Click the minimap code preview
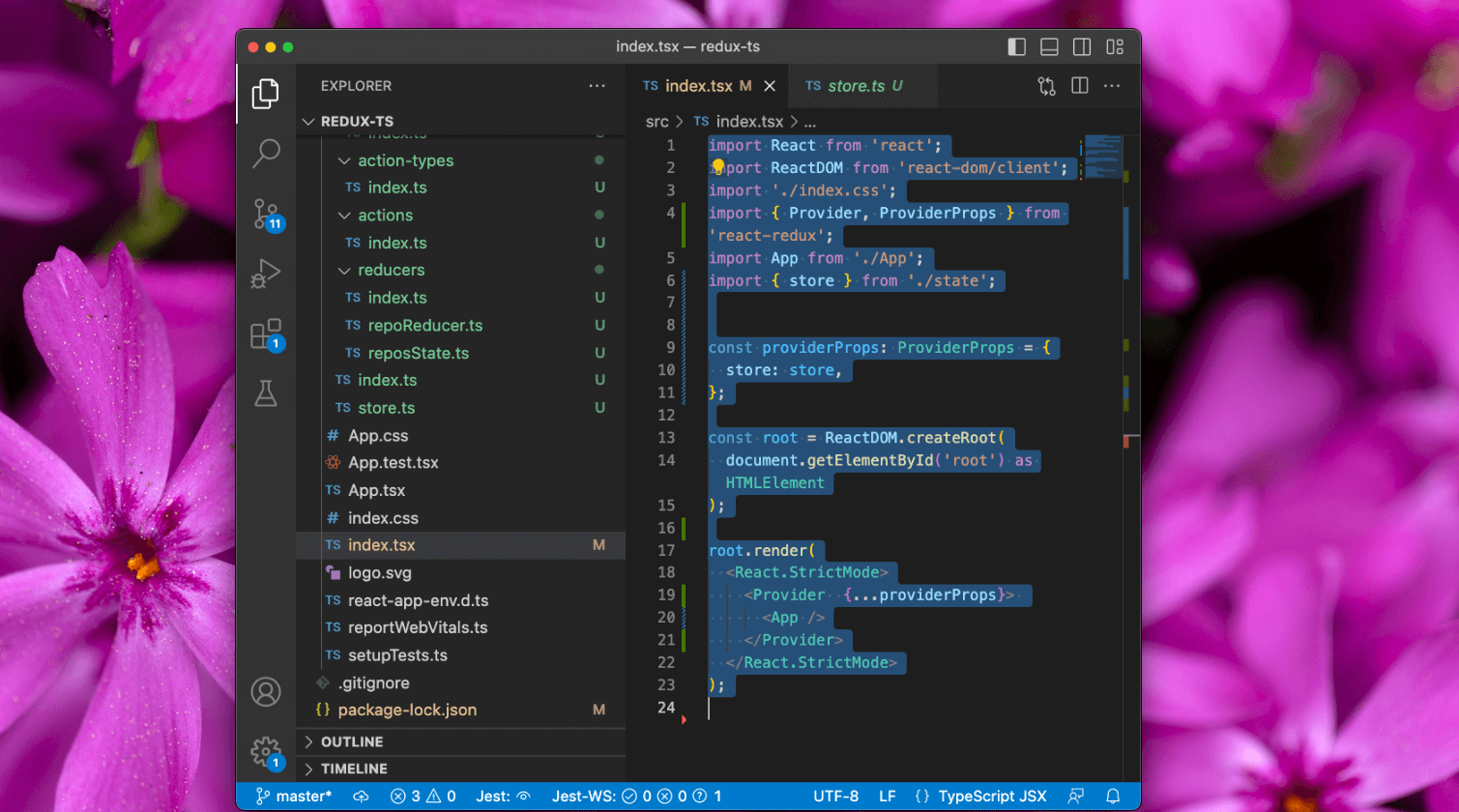Viewport: 1459px width, 812px height. pos(1101,157)
